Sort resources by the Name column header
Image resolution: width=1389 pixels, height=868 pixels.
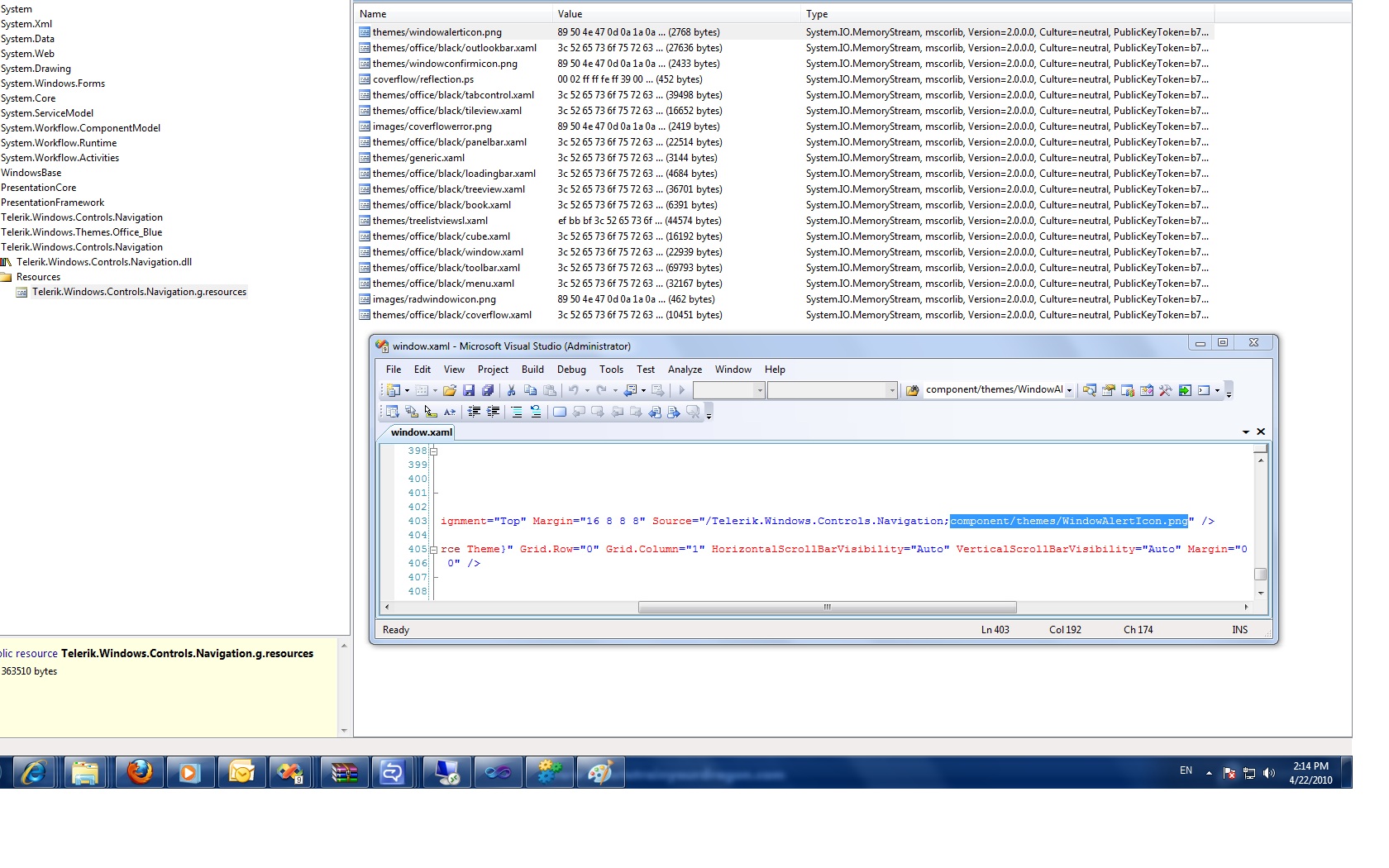453,14
